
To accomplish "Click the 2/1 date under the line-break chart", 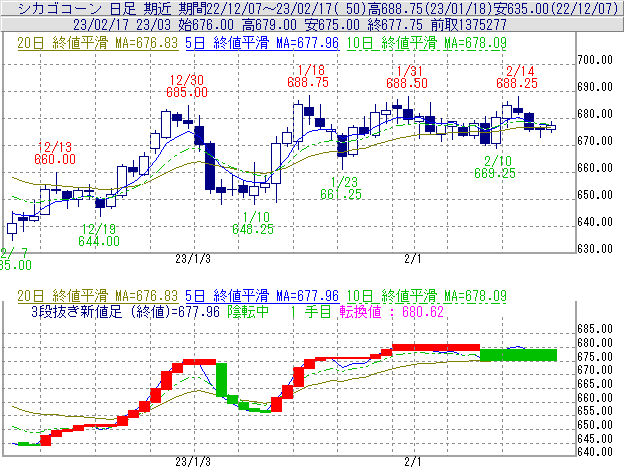I will tap(413, 462).
